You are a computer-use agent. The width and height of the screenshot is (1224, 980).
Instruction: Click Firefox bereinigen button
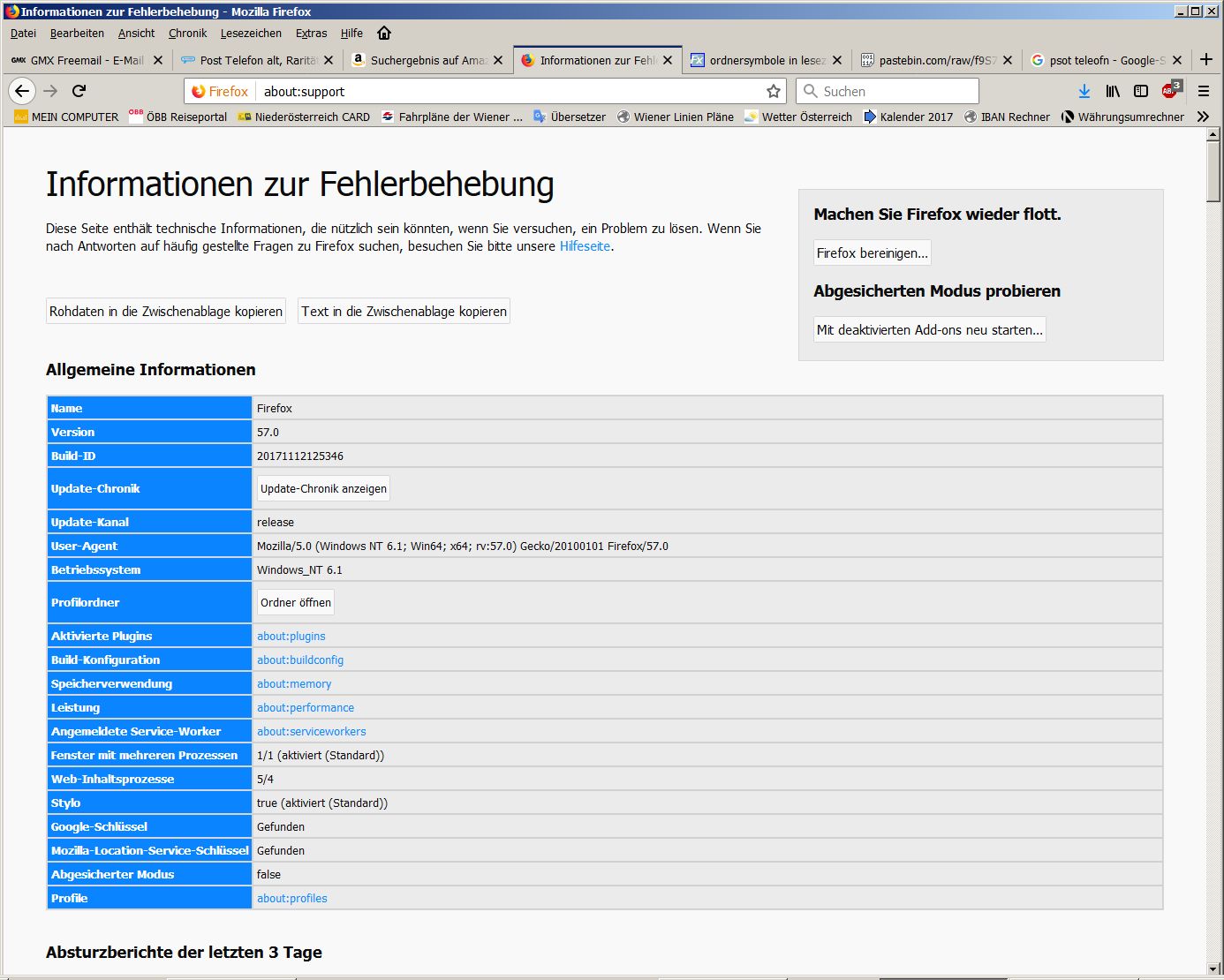(x=872, y=253)
